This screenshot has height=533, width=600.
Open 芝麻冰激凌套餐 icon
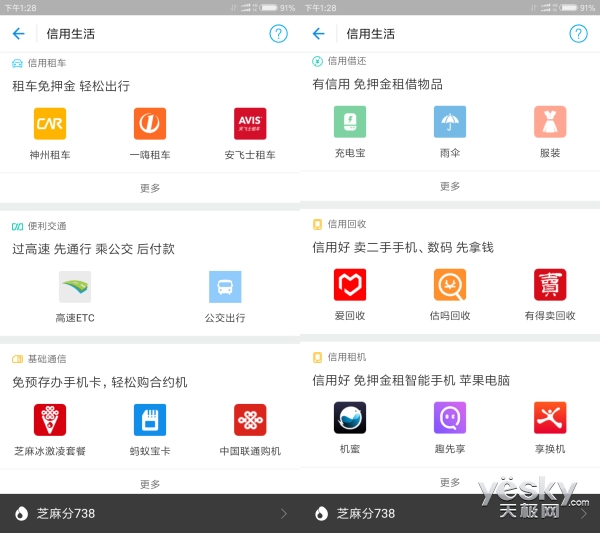click(x=50, y=420)
